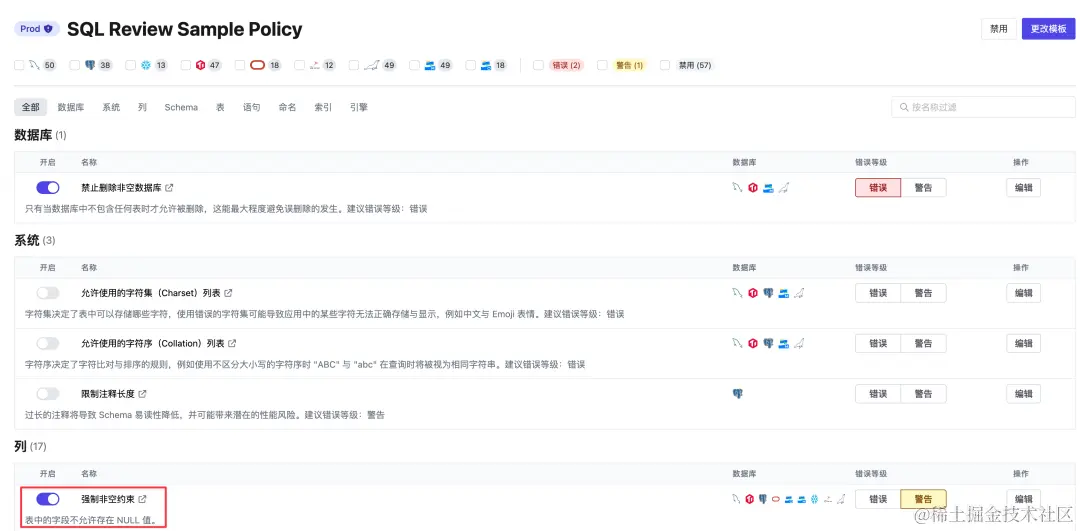Click 编辑 for 禁止删除非空数据库 rule
The image size is (1080, 531).
pyautogui.click(x=1024, y=187)
